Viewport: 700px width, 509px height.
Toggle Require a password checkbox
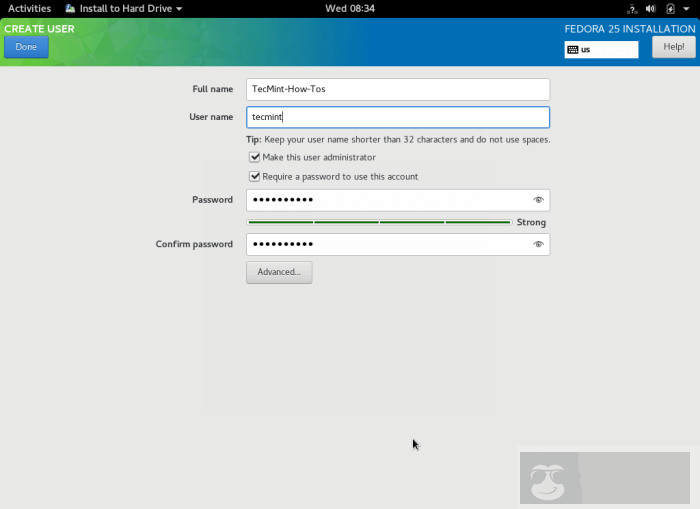click(x=254, y=176)
